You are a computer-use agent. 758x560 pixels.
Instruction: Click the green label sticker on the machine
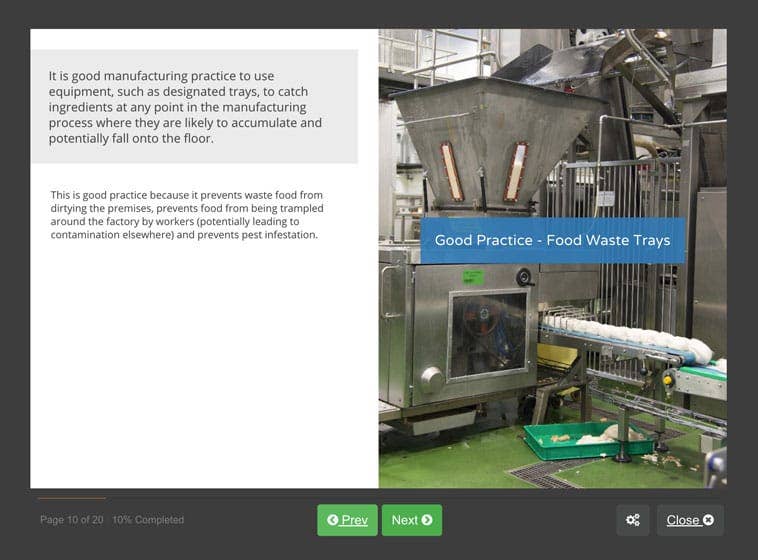click(473, 276)
